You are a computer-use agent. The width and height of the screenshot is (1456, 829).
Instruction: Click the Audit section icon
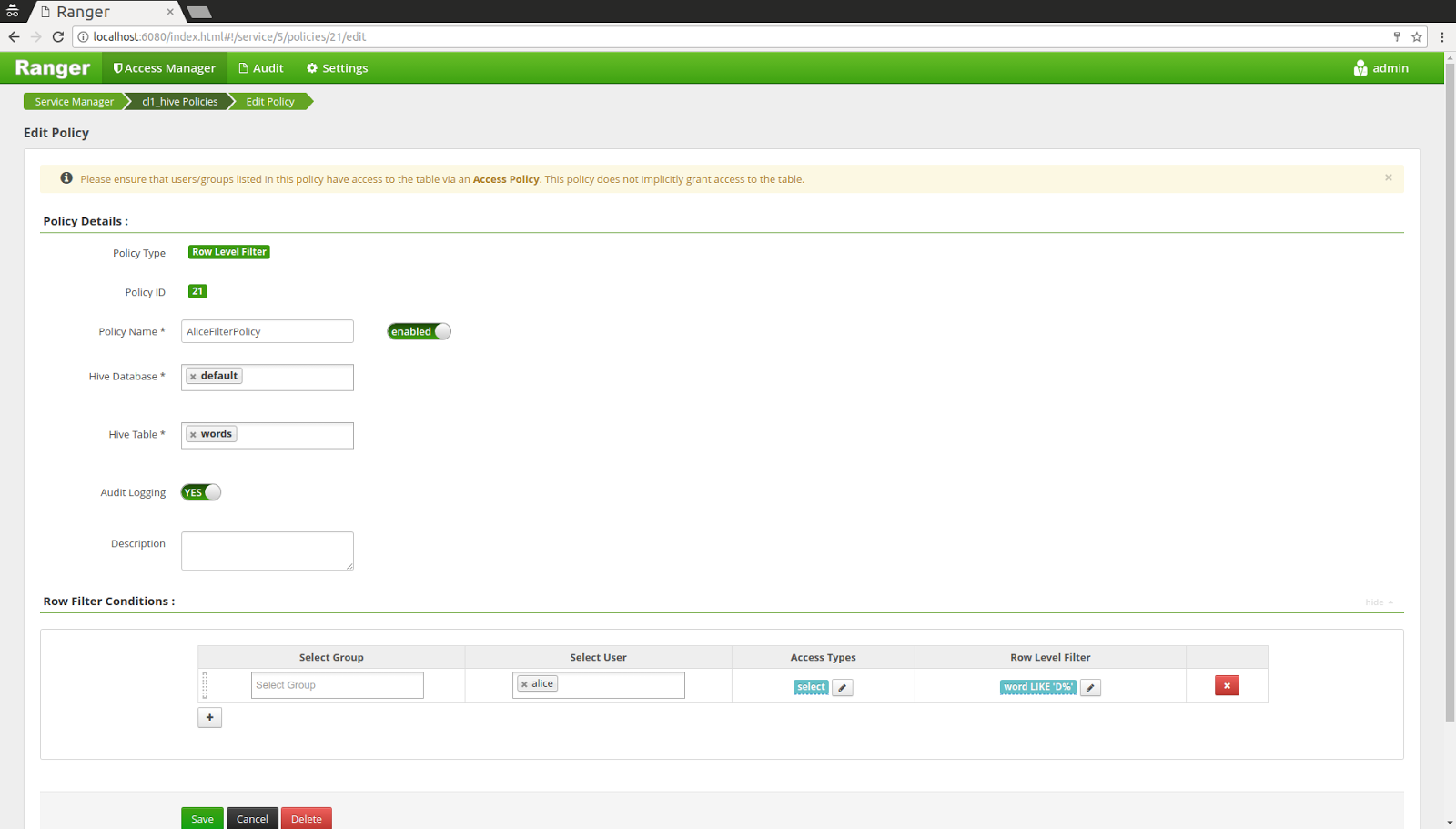point(243,67)
